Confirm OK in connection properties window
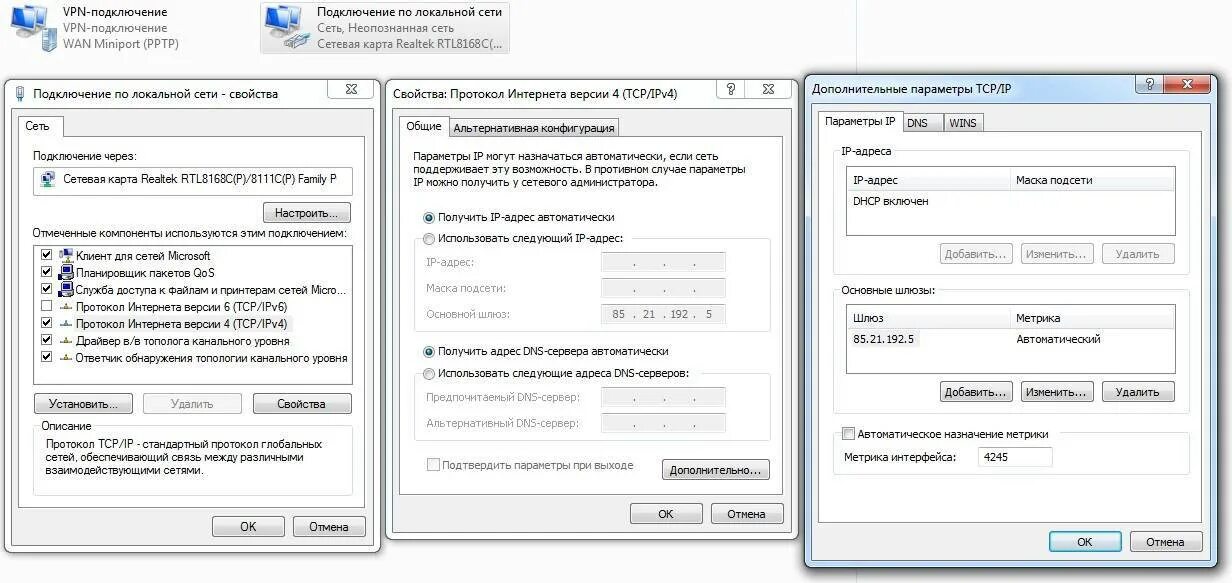The width and height of the screenshot is (1232, 583). [248, 527]
